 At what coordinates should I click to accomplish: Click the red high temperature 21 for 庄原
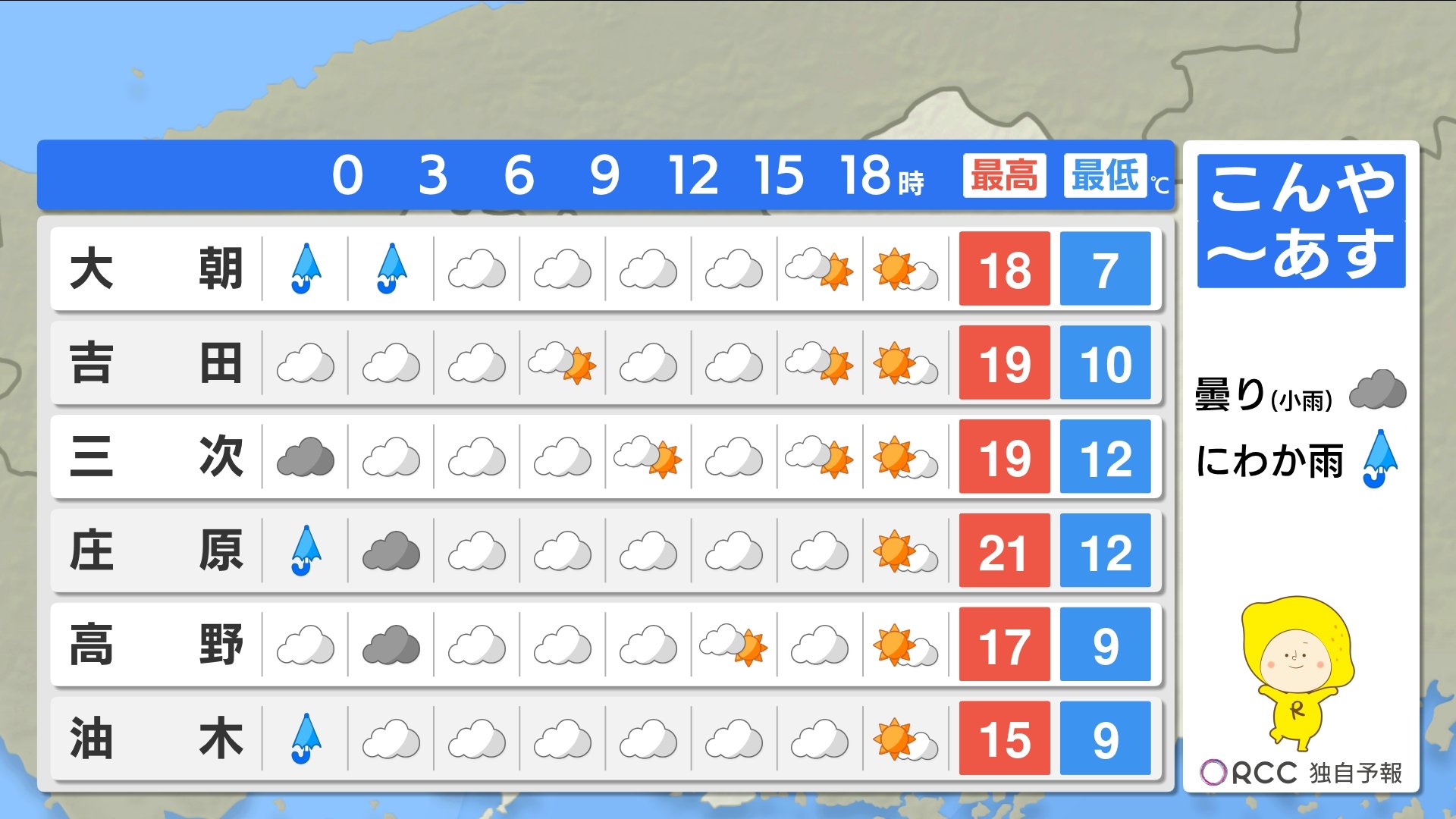coord(1004,551)
